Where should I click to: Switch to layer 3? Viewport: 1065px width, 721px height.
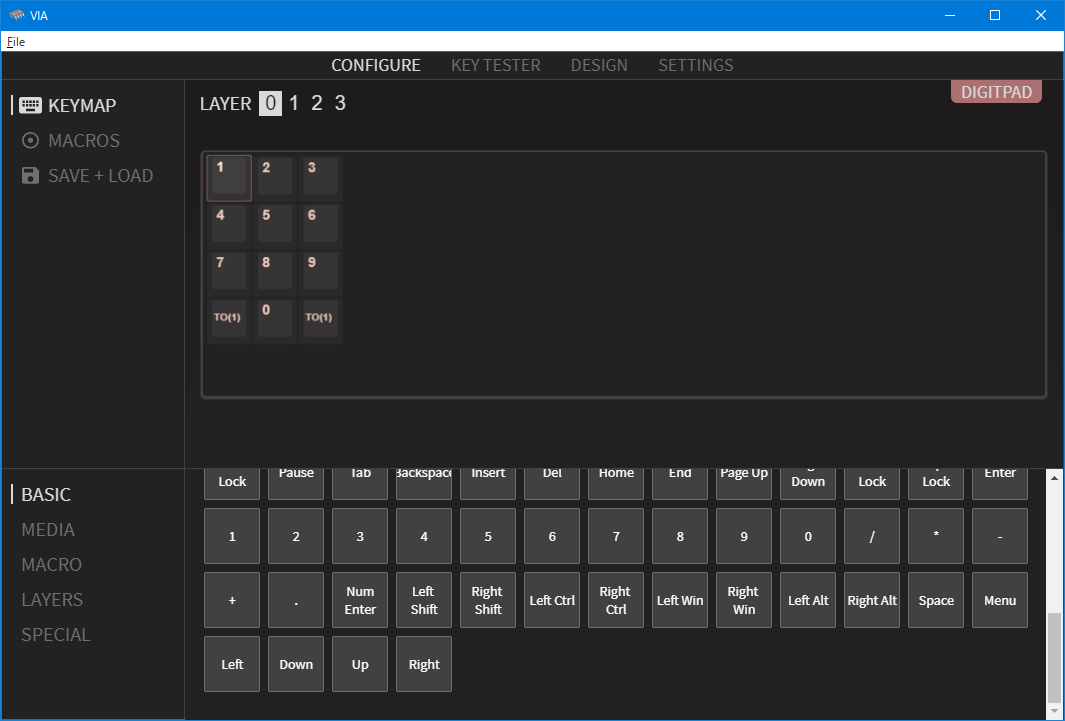coord(340,103)
